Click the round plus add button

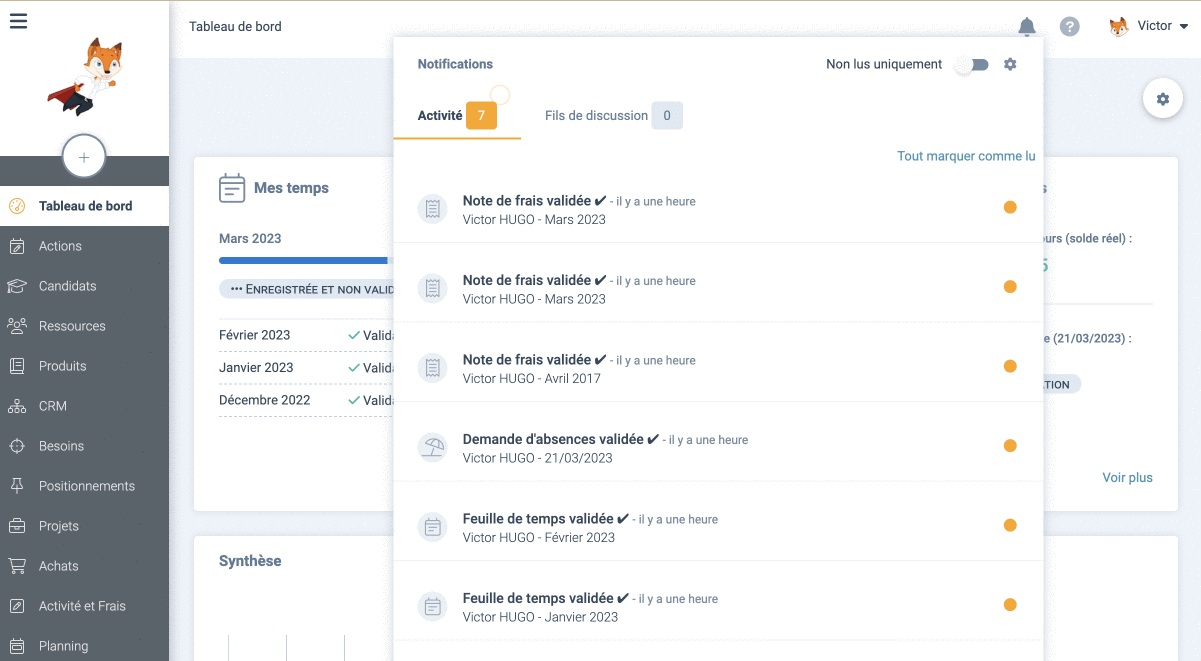(84, 157)
